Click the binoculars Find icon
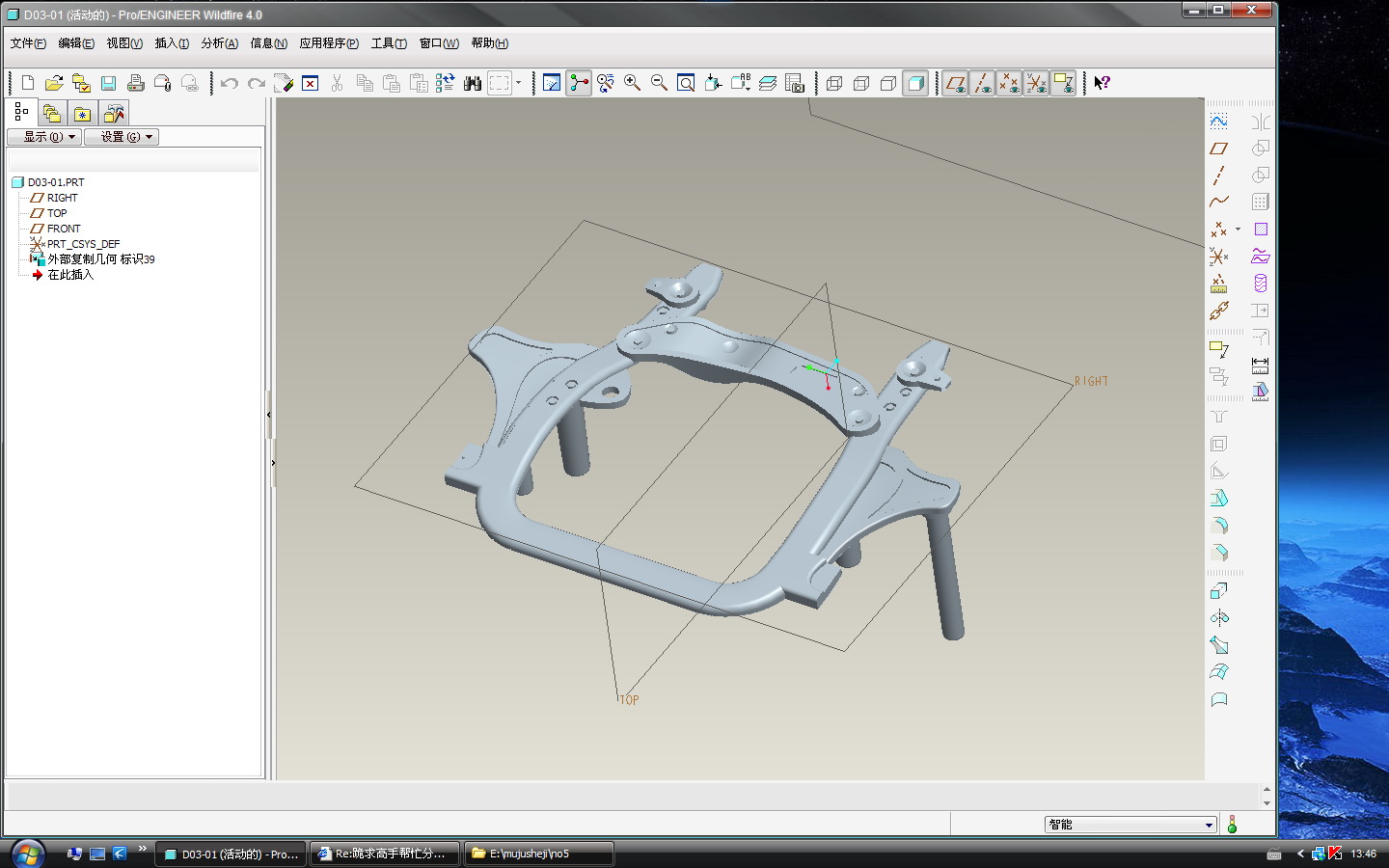Screen dimensions: 1389x868 pyautogui.click(x=473, y=83)
